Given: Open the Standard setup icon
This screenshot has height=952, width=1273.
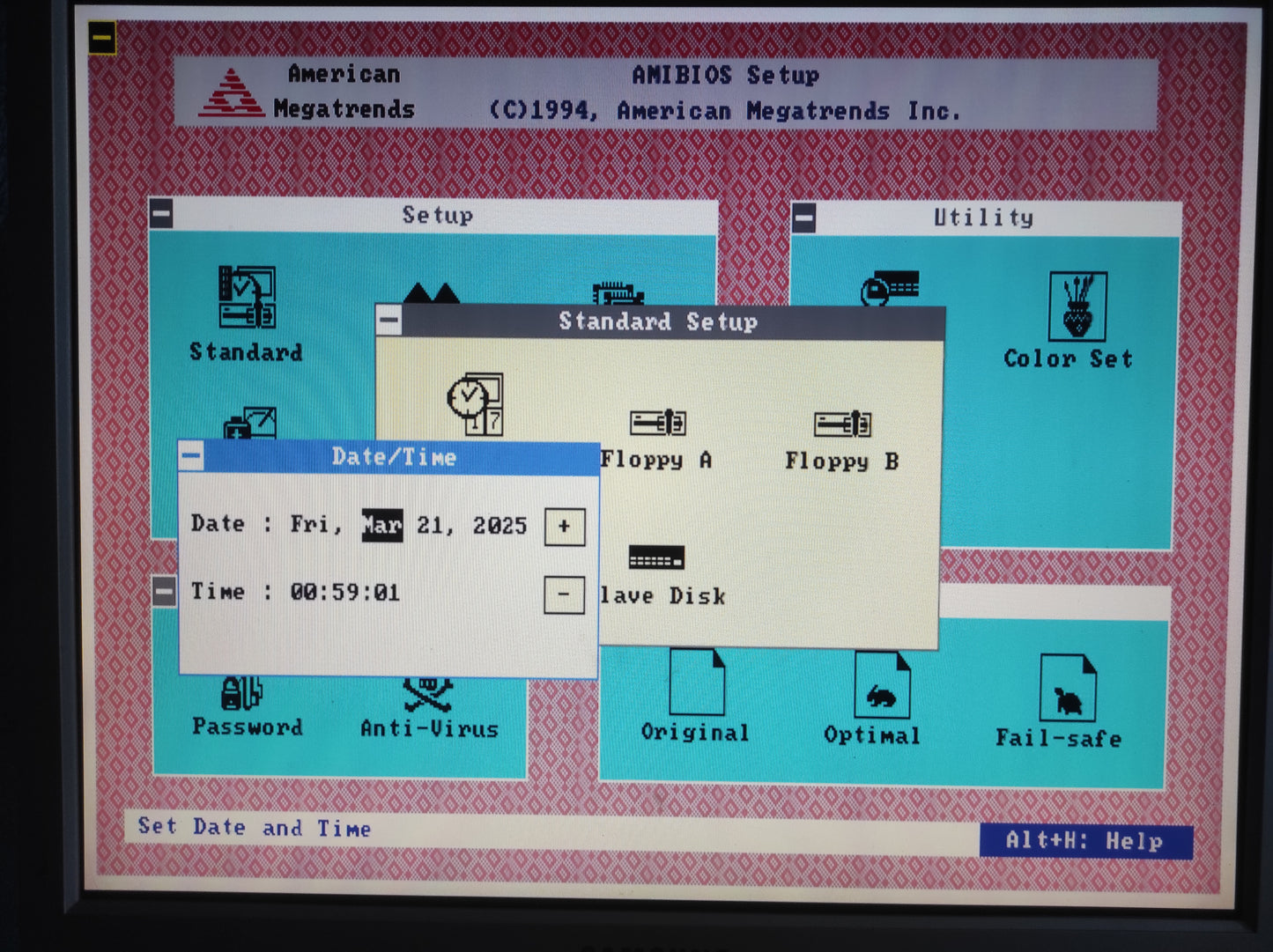Looking at the screenshot, I should (247, 299).
